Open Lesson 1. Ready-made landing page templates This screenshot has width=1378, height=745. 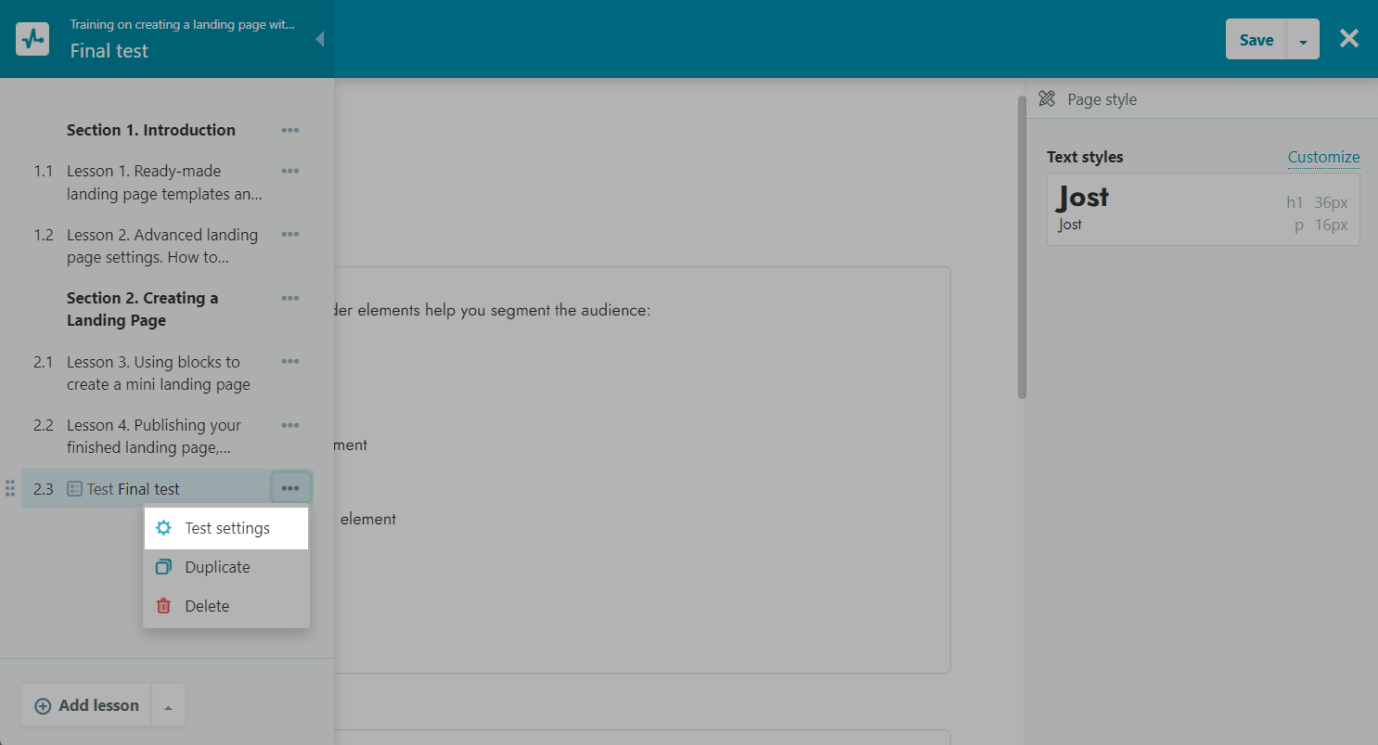point(165,183)
